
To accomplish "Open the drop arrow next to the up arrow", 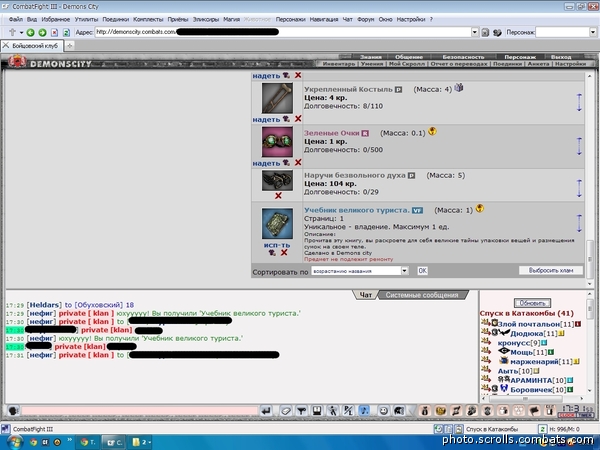I will point(21,33).
